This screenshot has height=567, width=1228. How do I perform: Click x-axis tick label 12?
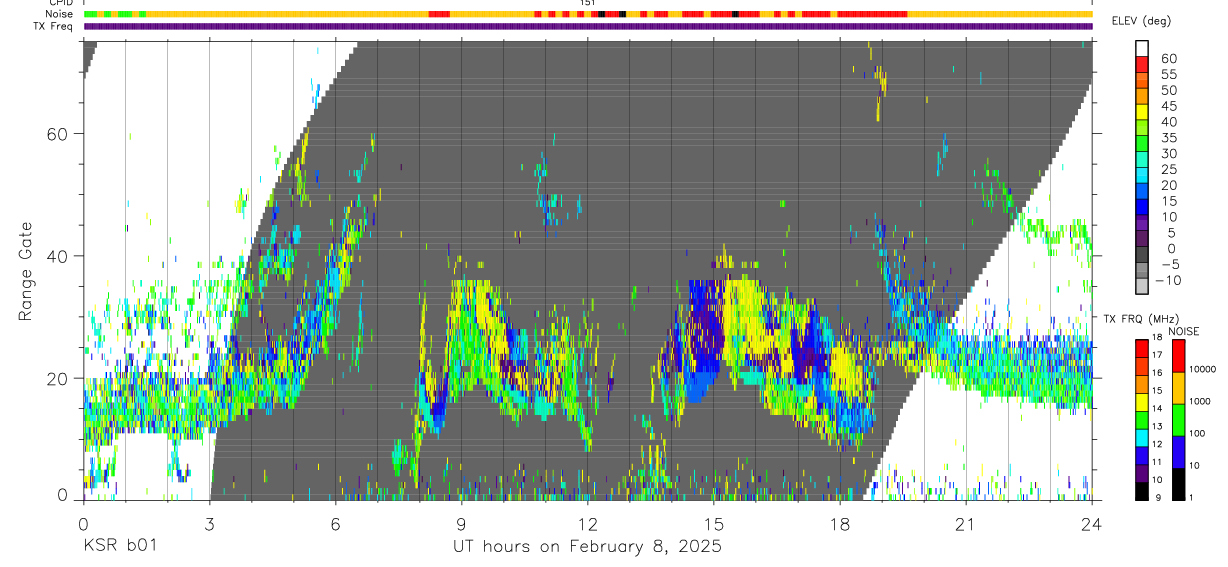pyautogui.click(x=588, y=525)
